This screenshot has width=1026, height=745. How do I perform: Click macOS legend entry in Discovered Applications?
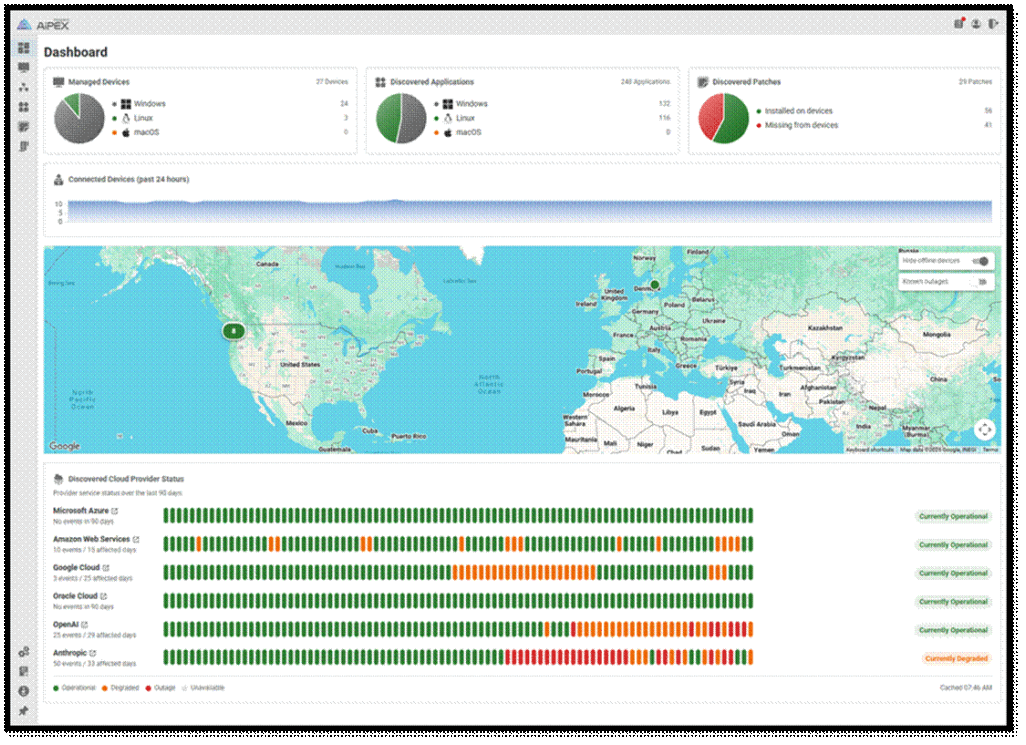click(457, 133)
